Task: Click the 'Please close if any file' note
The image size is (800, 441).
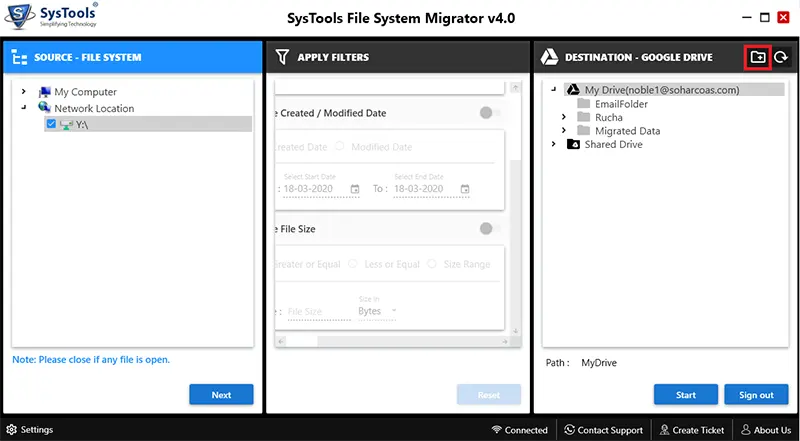Action: pos(91,359)
